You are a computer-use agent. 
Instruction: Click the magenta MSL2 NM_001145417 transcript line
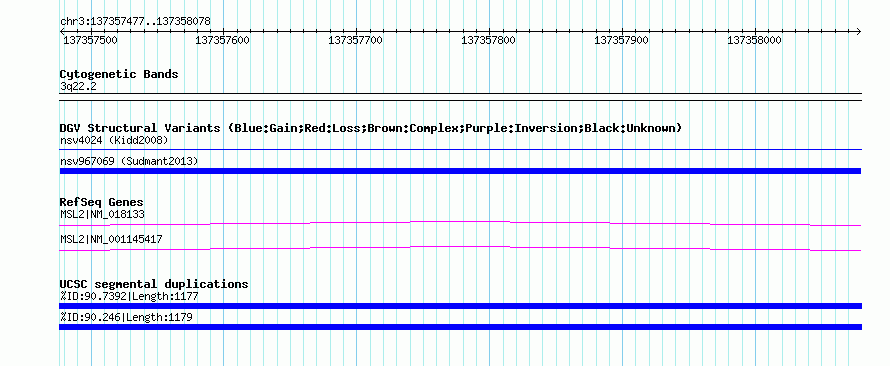click(460, 248)
